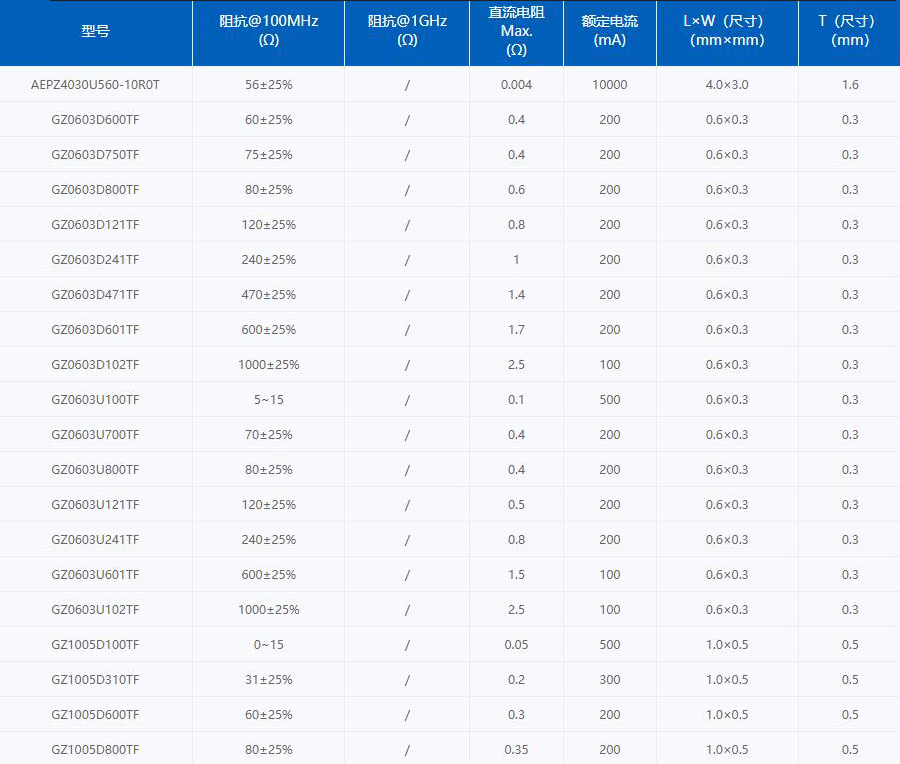Select model GZ0603D102TF
Viewport: 900px width, 764px height.
95,365
